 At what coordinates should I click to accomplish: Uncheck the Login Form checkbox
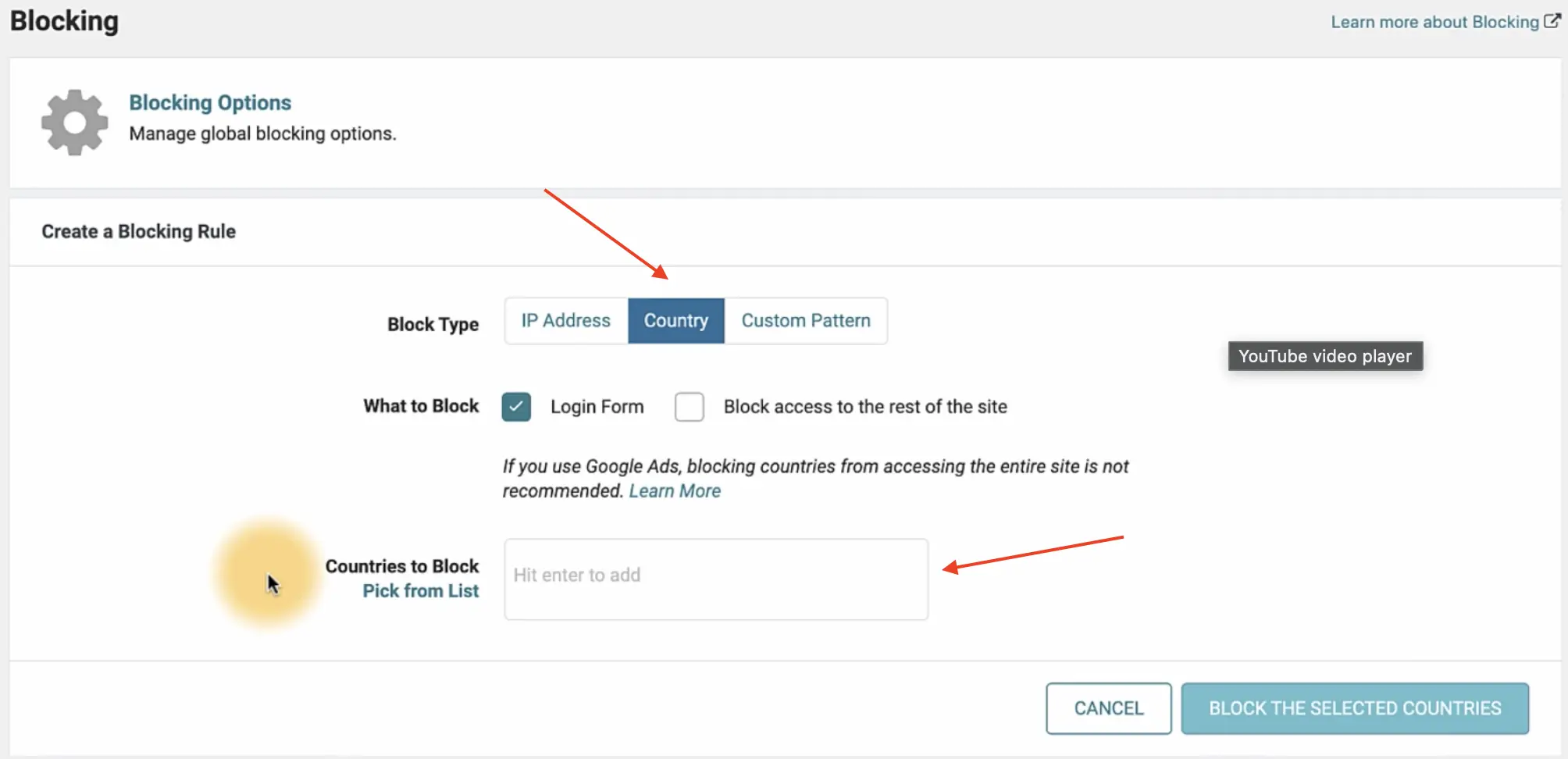click(x=516, y=407)
